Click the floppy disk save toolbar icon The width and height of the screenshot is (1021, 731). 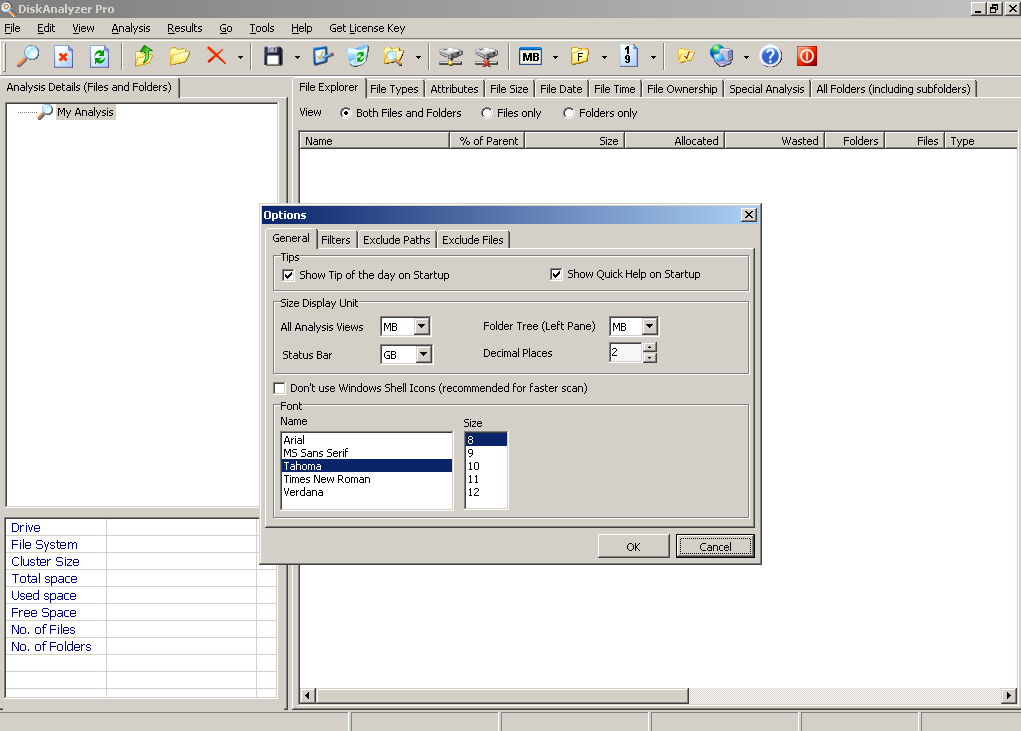tap(273, 57)
